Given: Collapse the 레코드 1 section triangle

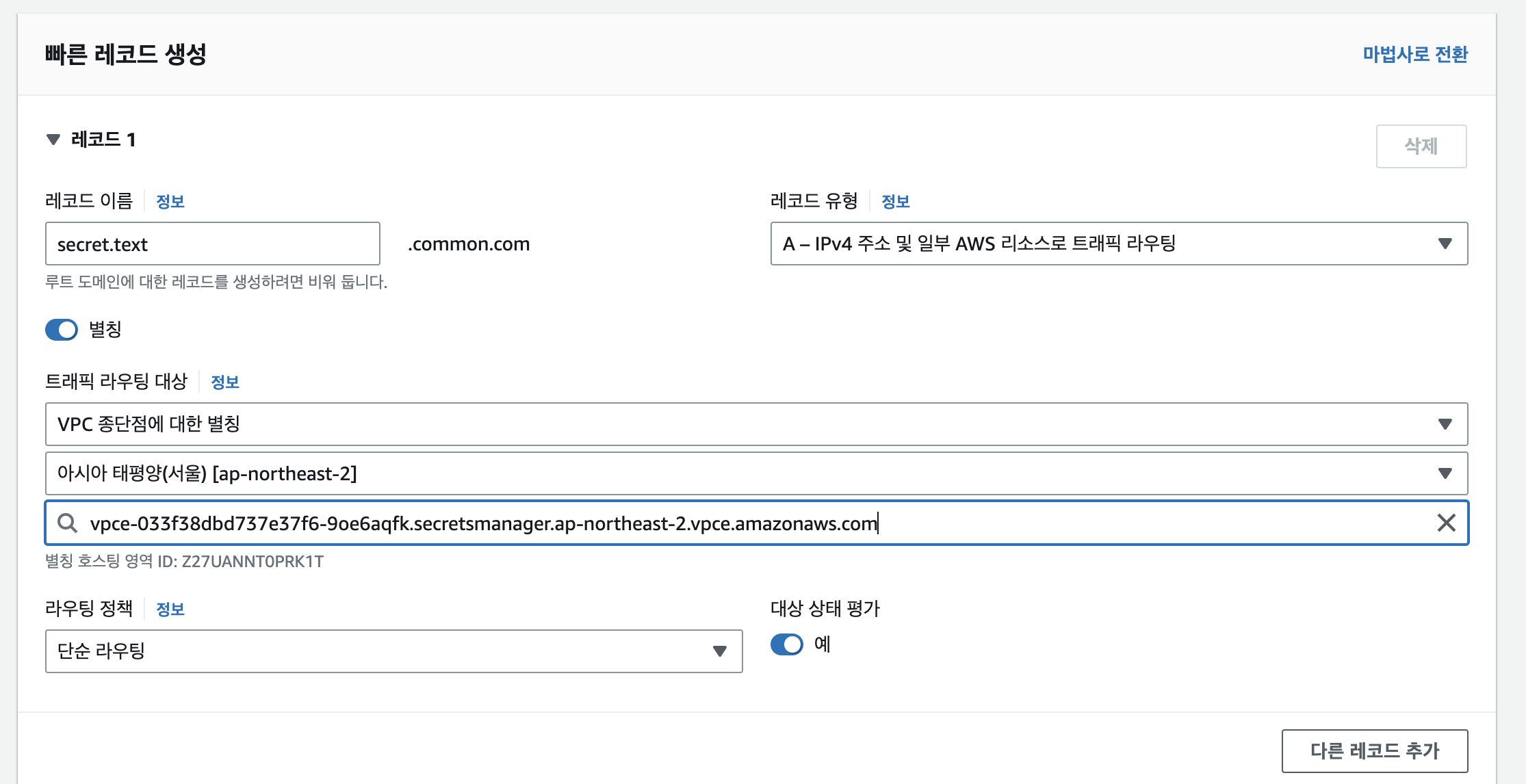Looking at the screenshot, I should tap(53, 140).
